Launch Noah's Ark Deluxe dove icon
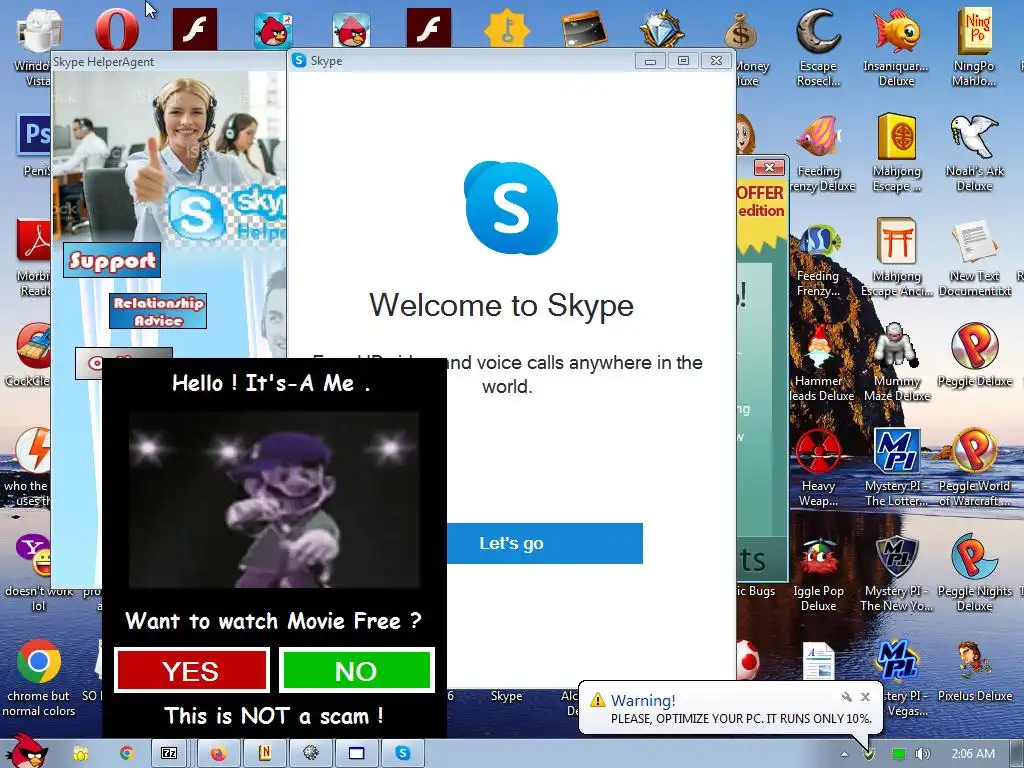Viewport: 1024px width, 768px height. point(974,136)
